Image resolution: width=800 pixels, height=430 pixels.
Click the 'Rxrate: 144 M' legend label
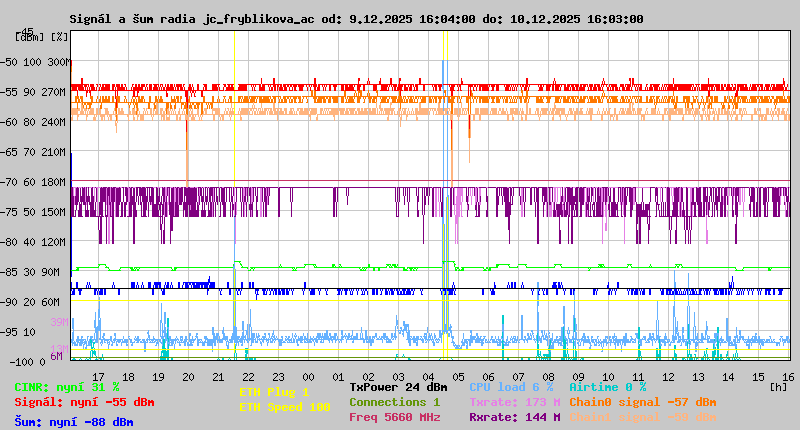515,417
